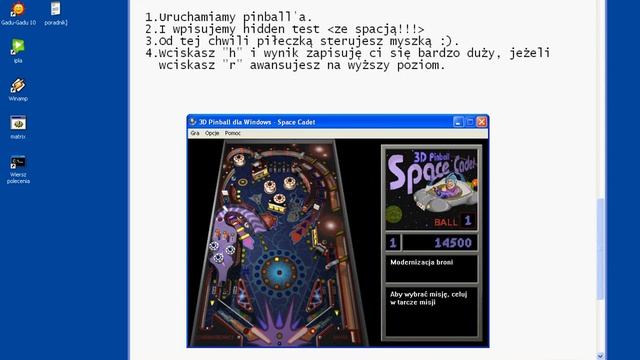The width and height of the screenshot is (640, 360).
Task: Click the 14500 score display
Action: [440, 243]
